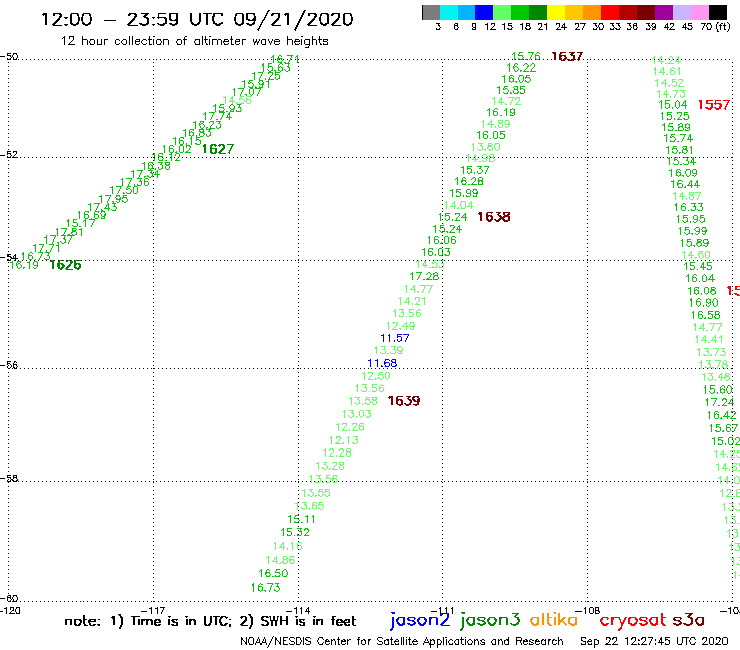Viewport: 740px width, 650px height.
Task: Select the latitude axis label -52
Action: click(9, 155)
